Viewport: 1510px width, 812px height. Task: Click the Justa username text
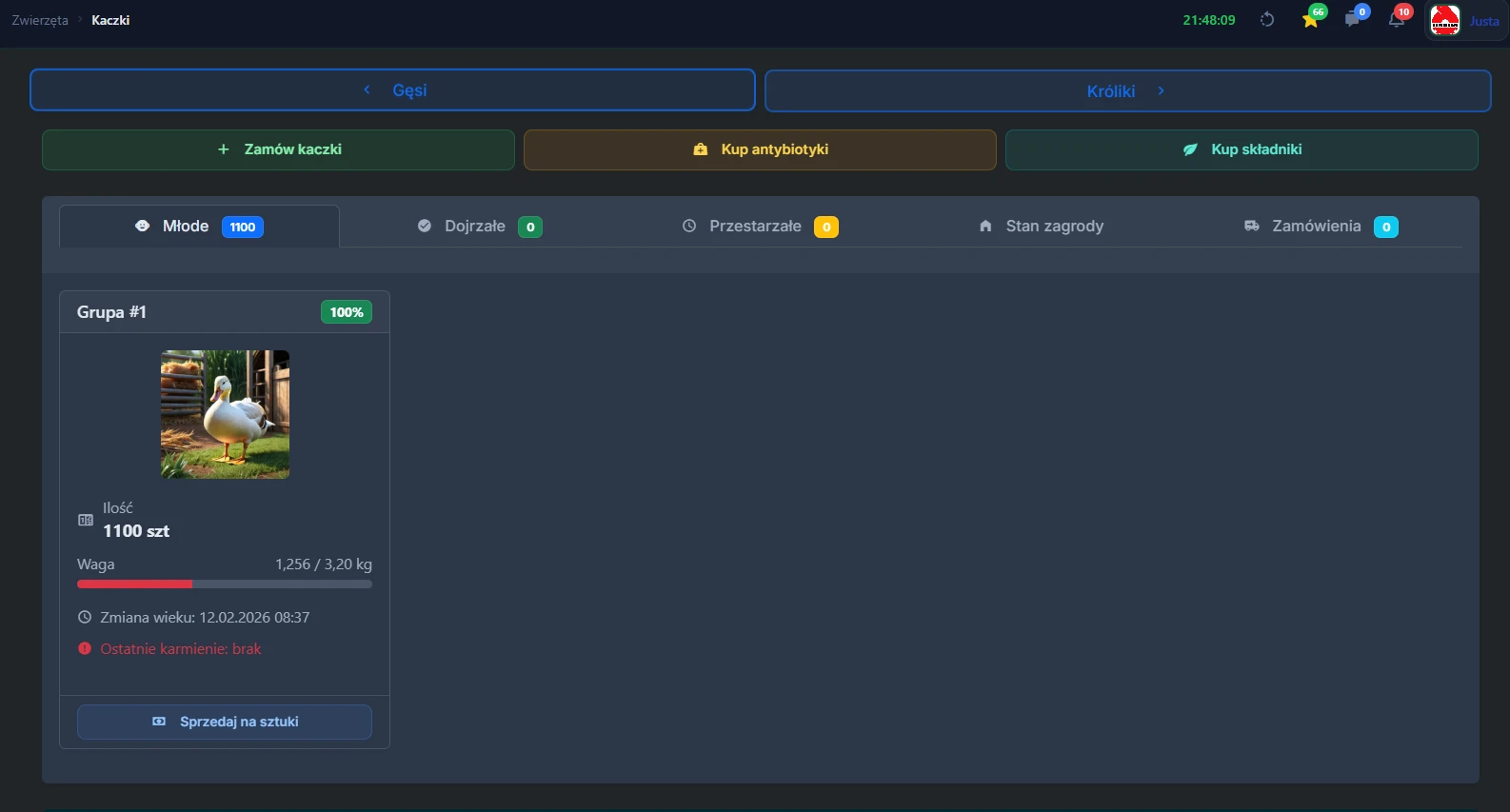pos(1484,21)
